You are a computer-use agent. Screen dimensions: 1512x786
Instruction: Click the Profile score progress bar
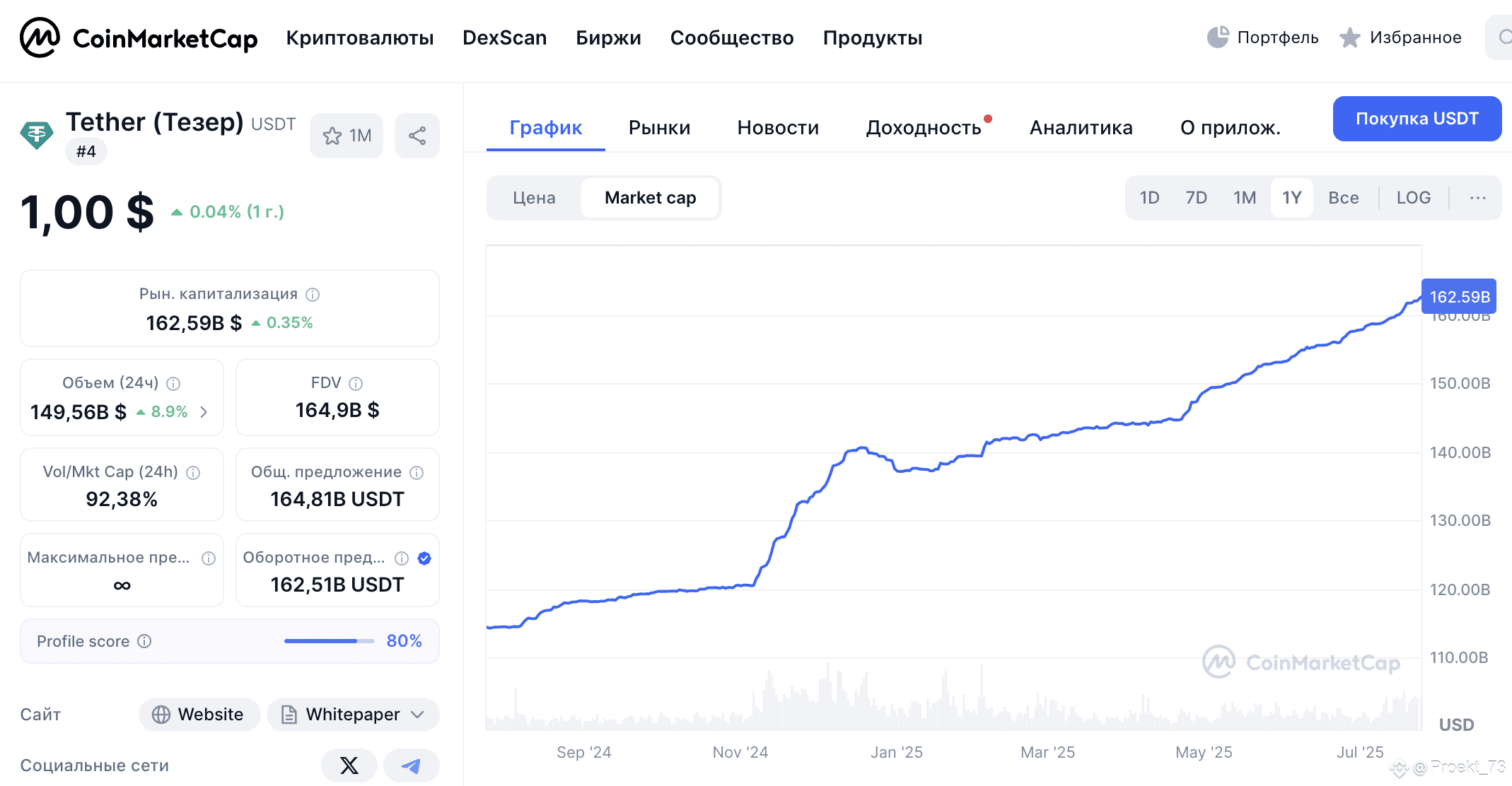pos(330,641)
